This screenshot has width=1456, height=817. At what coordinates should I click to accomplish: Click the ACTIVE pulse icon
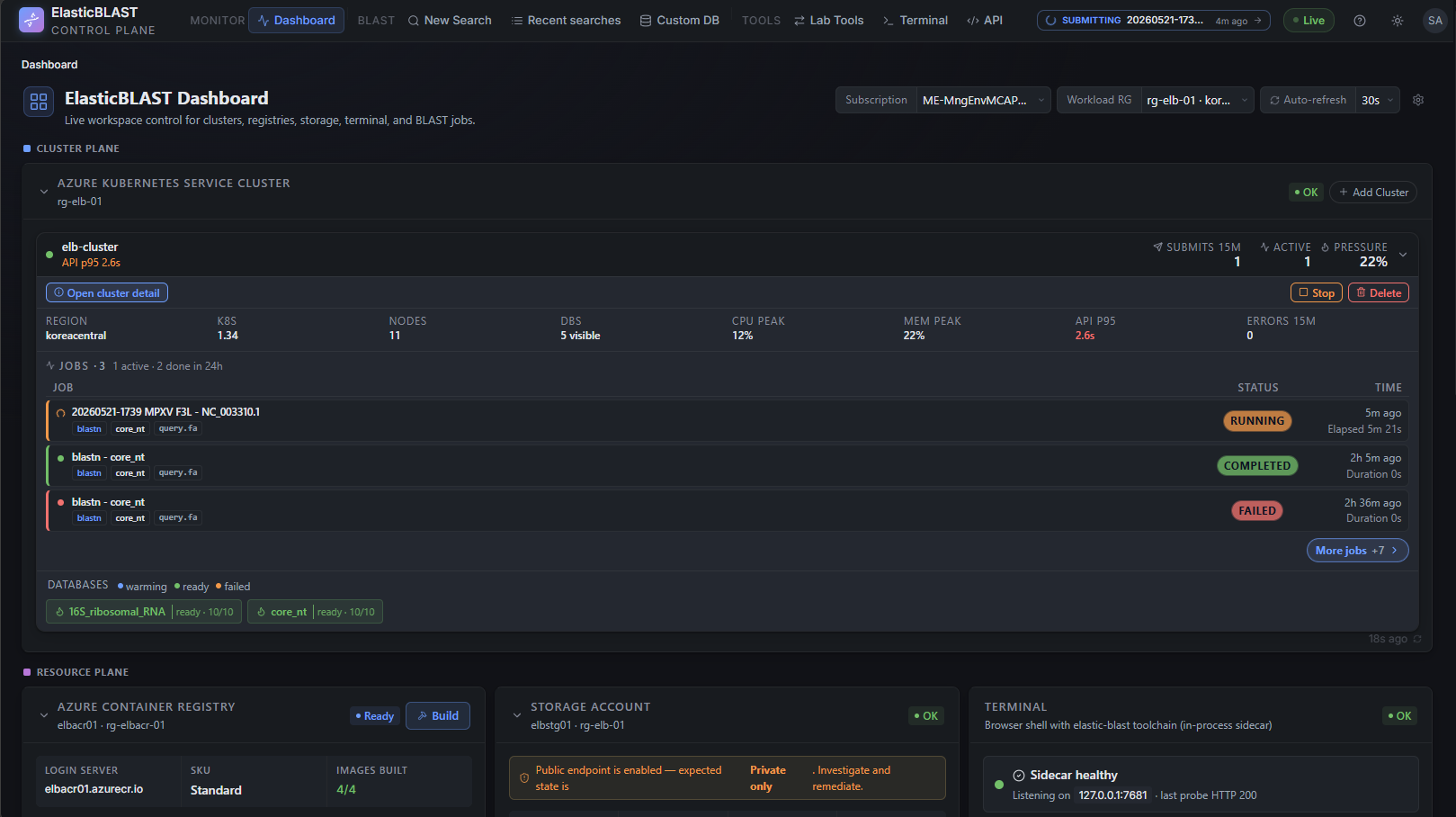[1264, 247]
